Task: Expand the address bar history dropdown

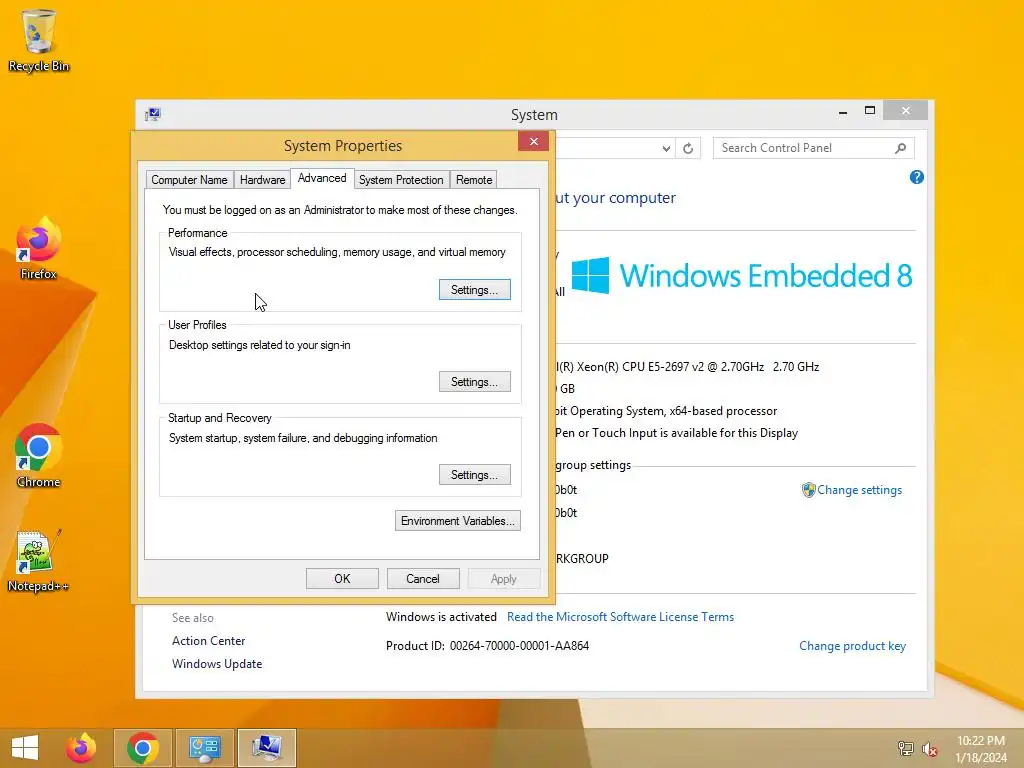Action: 665,148
